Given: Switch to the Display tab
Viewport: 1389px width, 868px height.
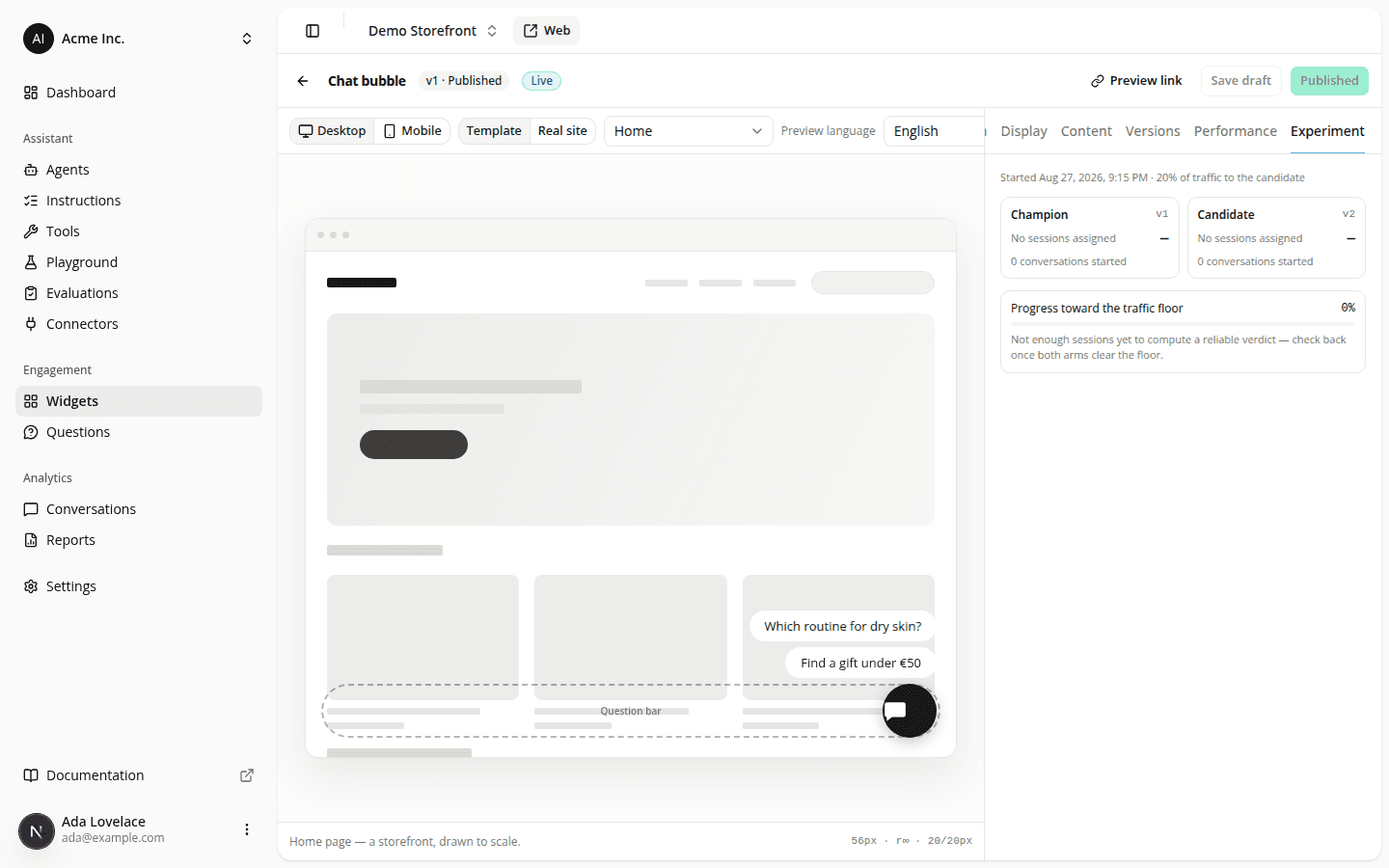Looking at the screenshot, I should 1023,131.
